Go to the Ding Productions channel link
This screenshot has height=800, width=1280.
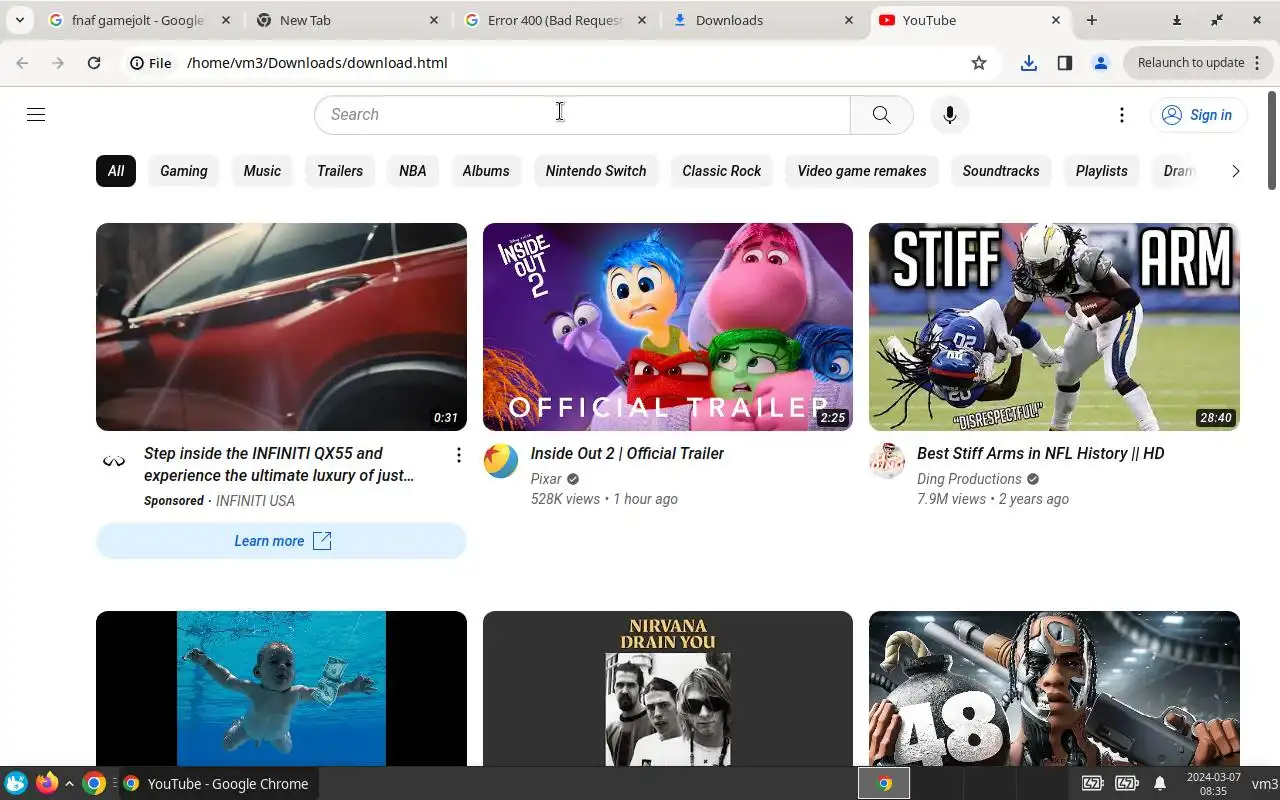(969, 479)
